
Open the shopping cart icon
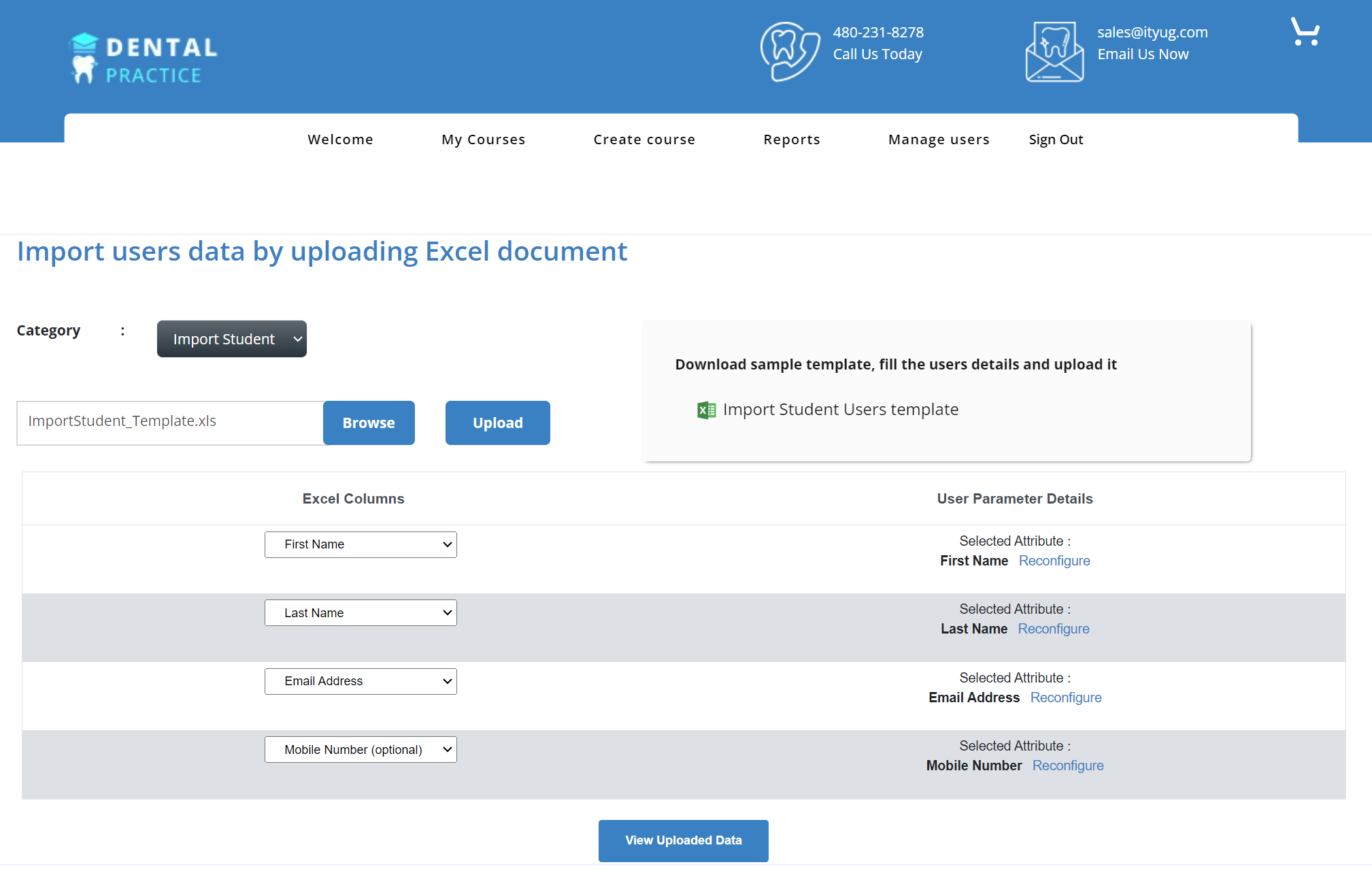pyautogui.click(x=1305, y=32)
